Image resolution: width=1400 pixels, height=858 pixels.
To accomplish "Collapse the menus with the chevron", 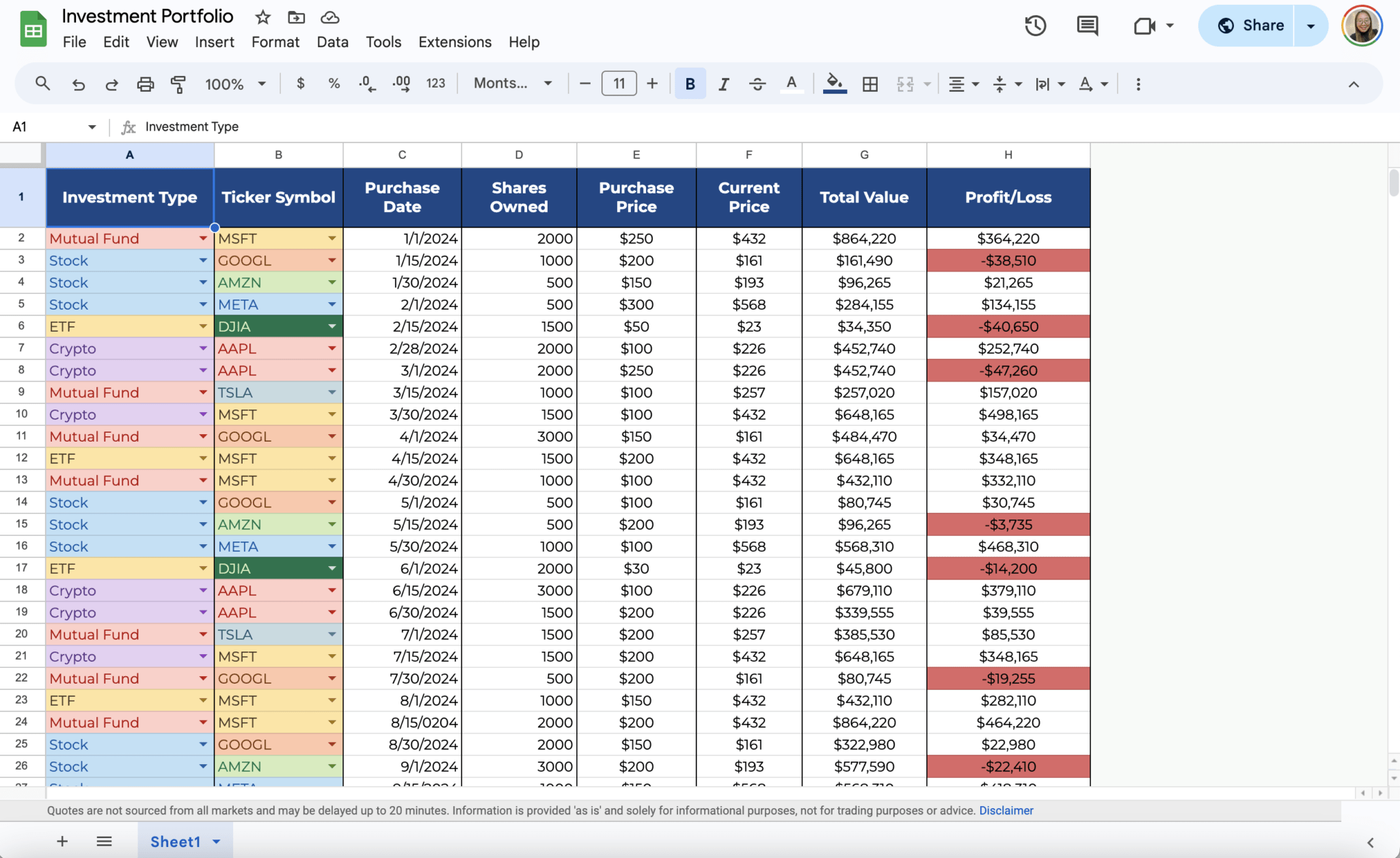I will pyautogui.click(x=1354, y=84).
